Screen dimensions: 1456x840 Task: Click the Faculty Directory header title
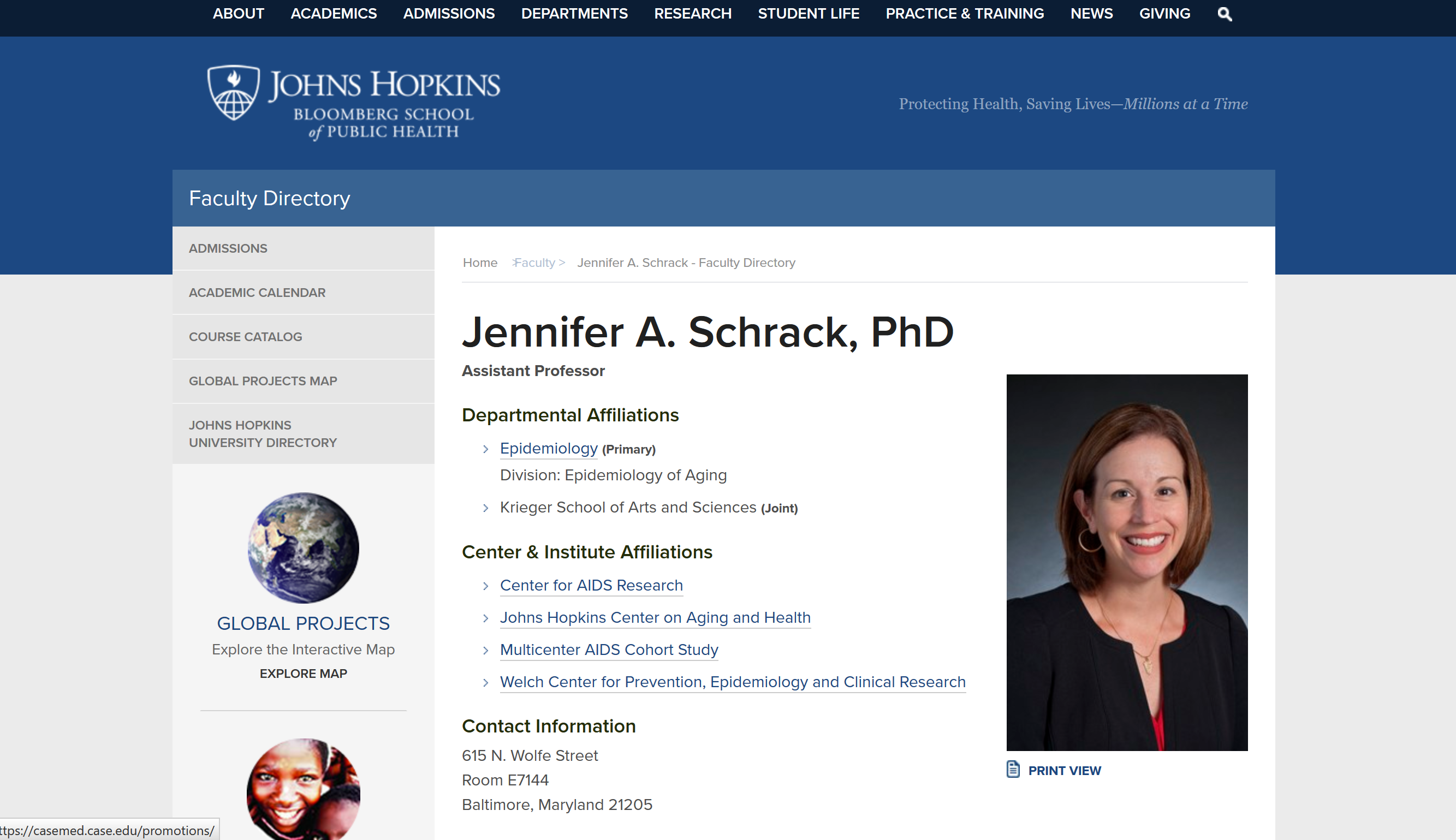click(269, 198)
